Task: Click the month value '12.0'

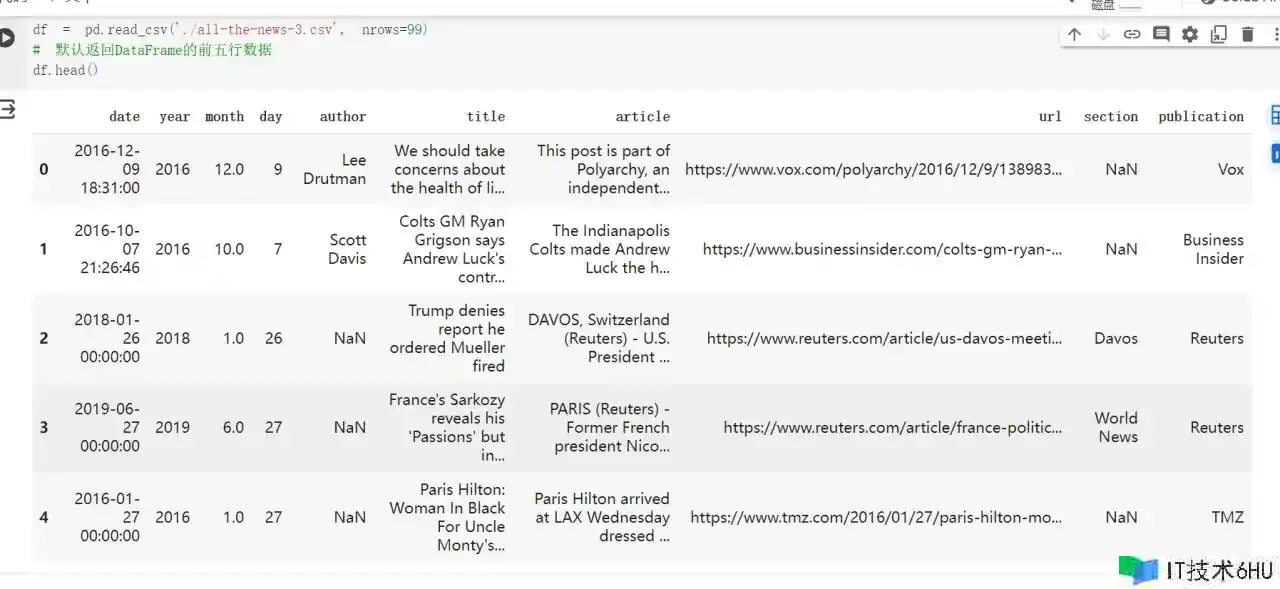Action: coord(229,169)
